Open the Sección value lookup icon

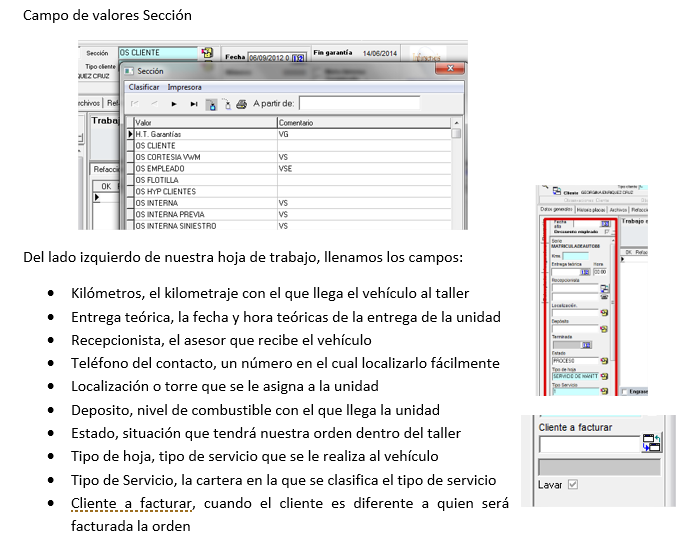(x=207, y=53)
